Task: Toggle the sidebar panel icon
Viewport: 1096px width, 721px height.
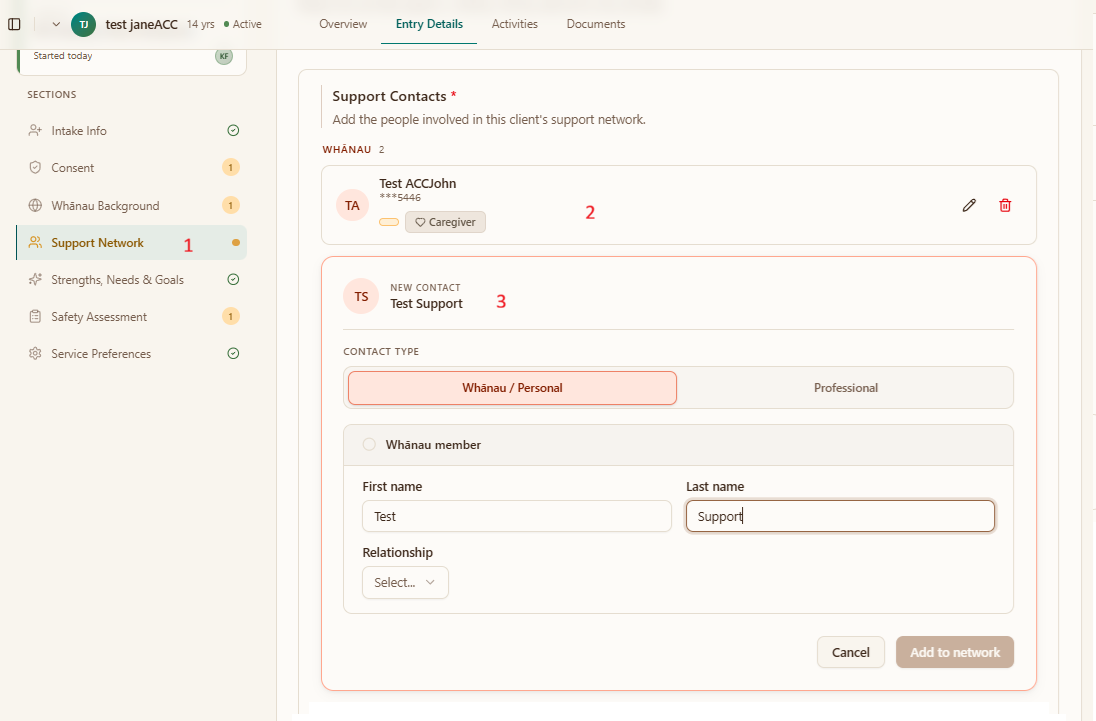Action: coord(14,24)
